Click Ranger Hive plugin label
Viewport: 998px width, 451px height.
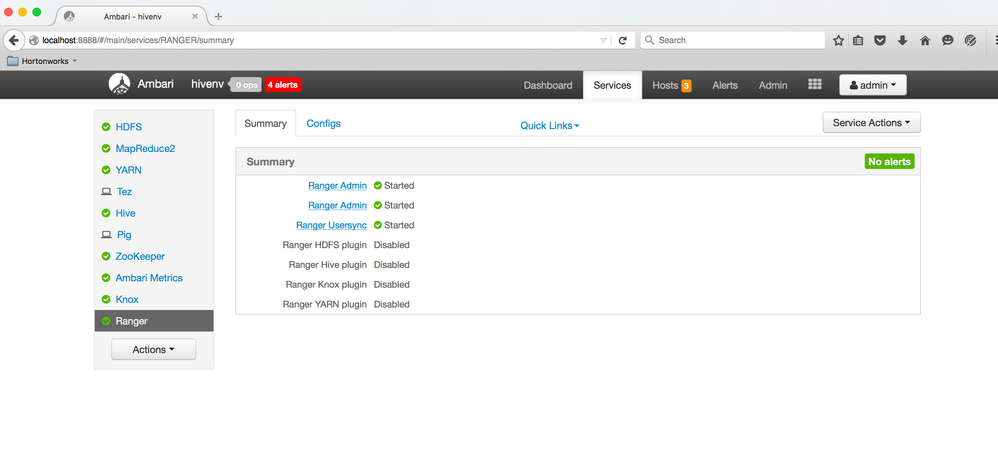point(328,265)
